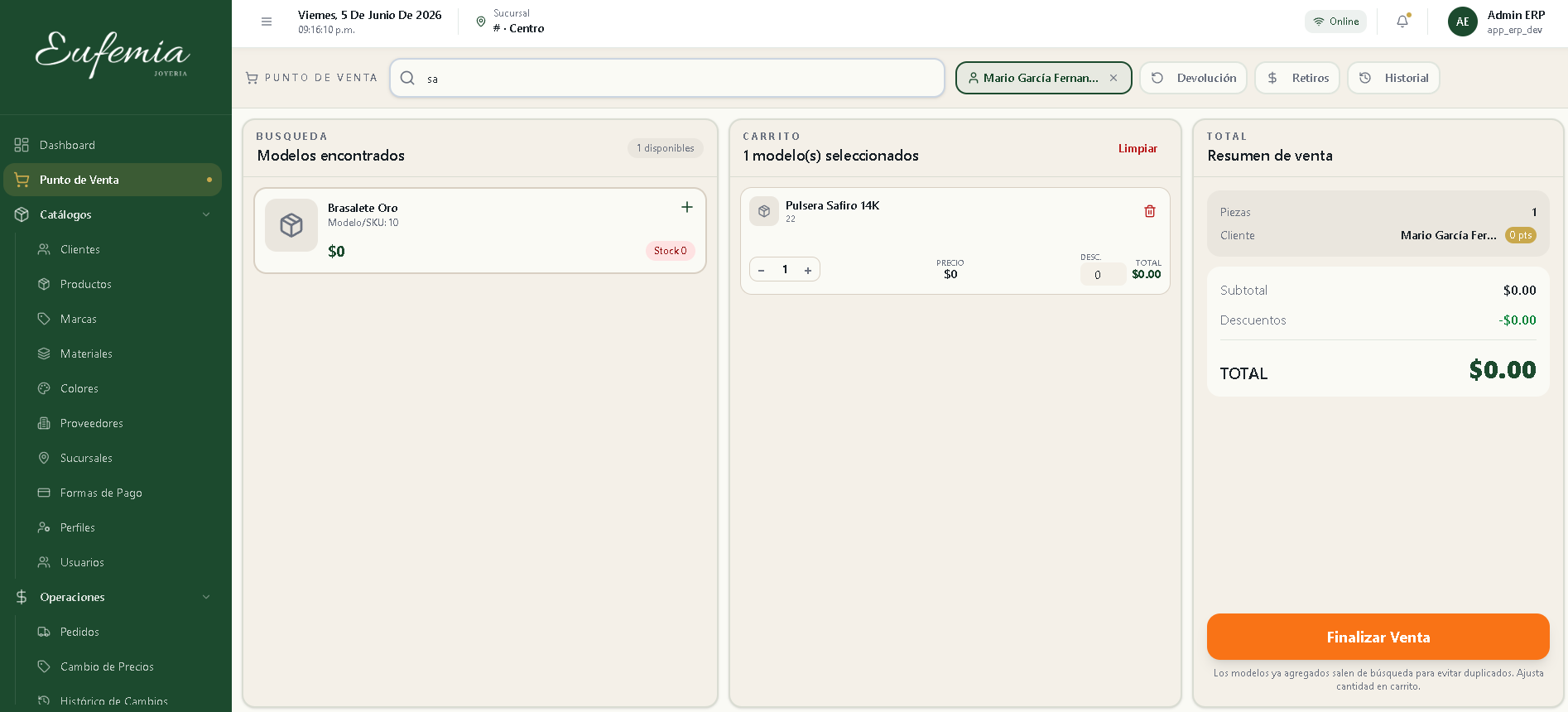Click the Brasalete Oro product thumbnail
The width and height of the screenshot is (1568, 712).
click(x=291, y=225)
